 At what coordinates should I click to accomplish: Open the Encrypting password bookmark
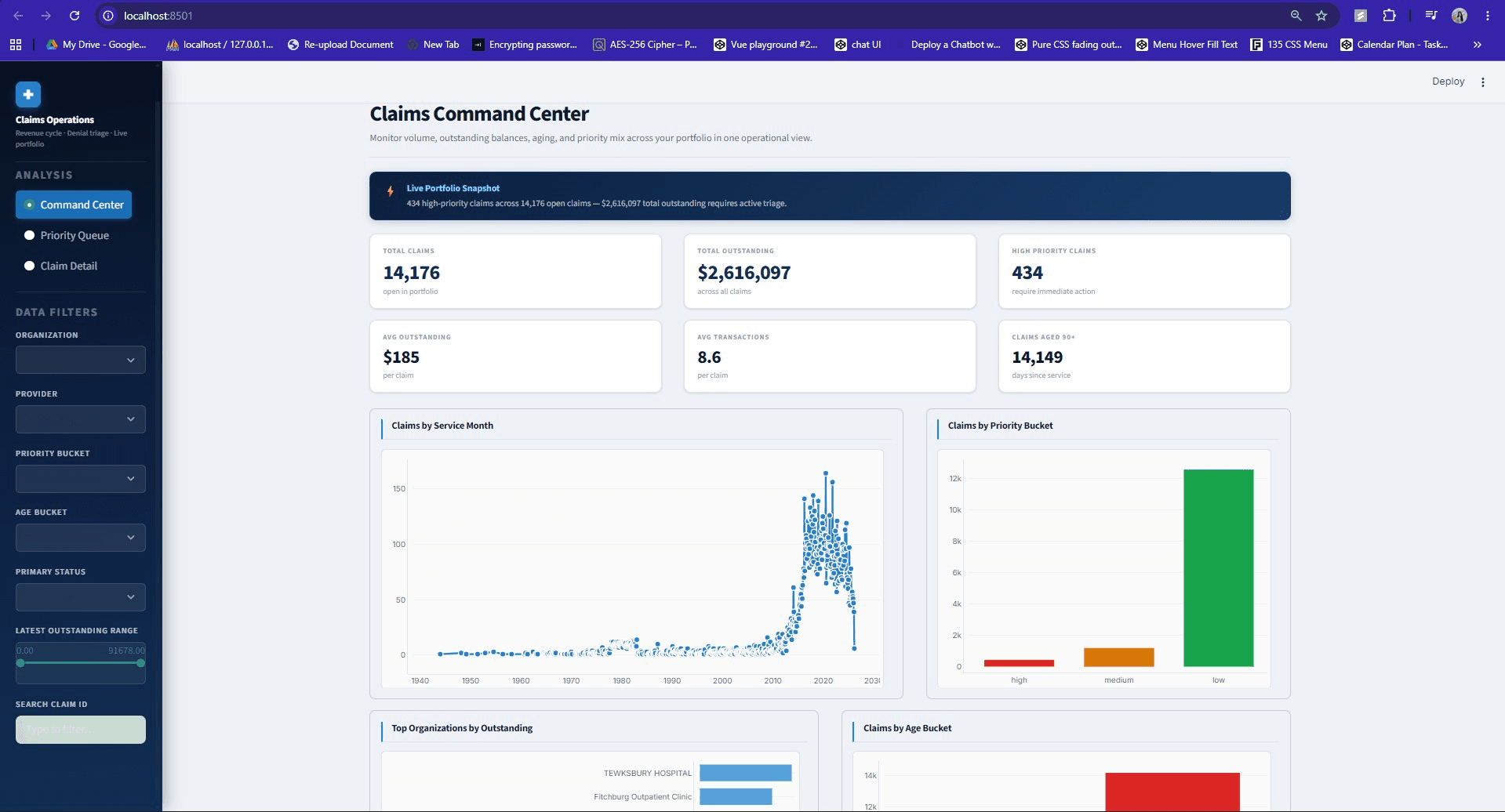coord(525,45)
